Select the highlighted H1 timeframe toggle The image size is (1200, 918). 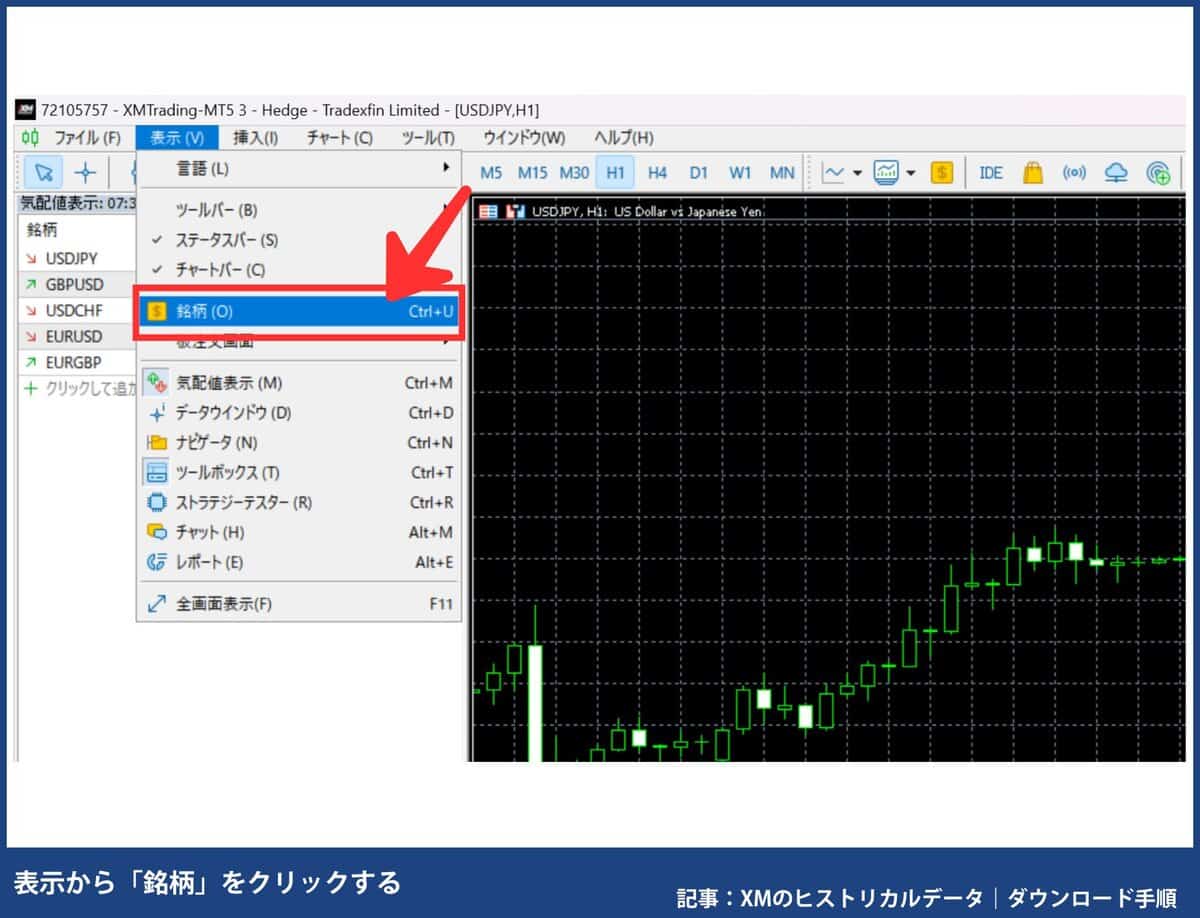(x=616, y=172)
